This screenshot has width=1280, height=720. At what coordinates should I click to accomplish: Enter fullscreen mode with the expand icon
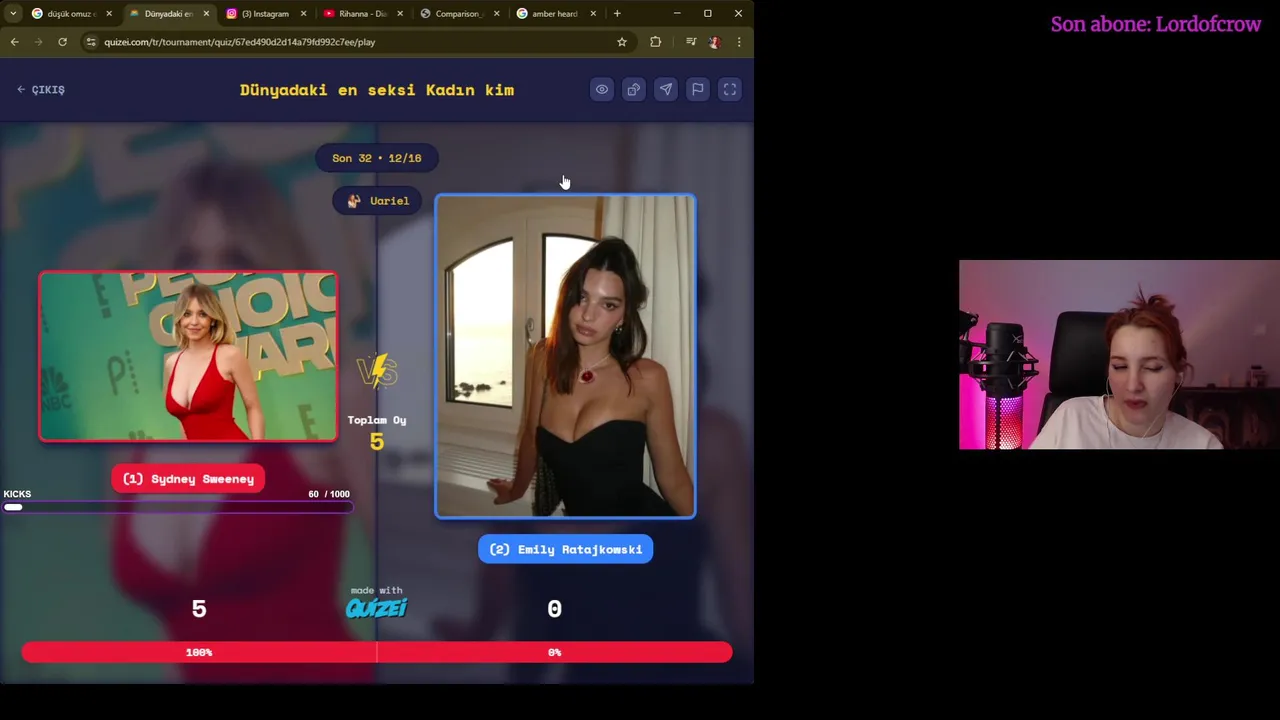pyautogui.click(x=730, y=90)
